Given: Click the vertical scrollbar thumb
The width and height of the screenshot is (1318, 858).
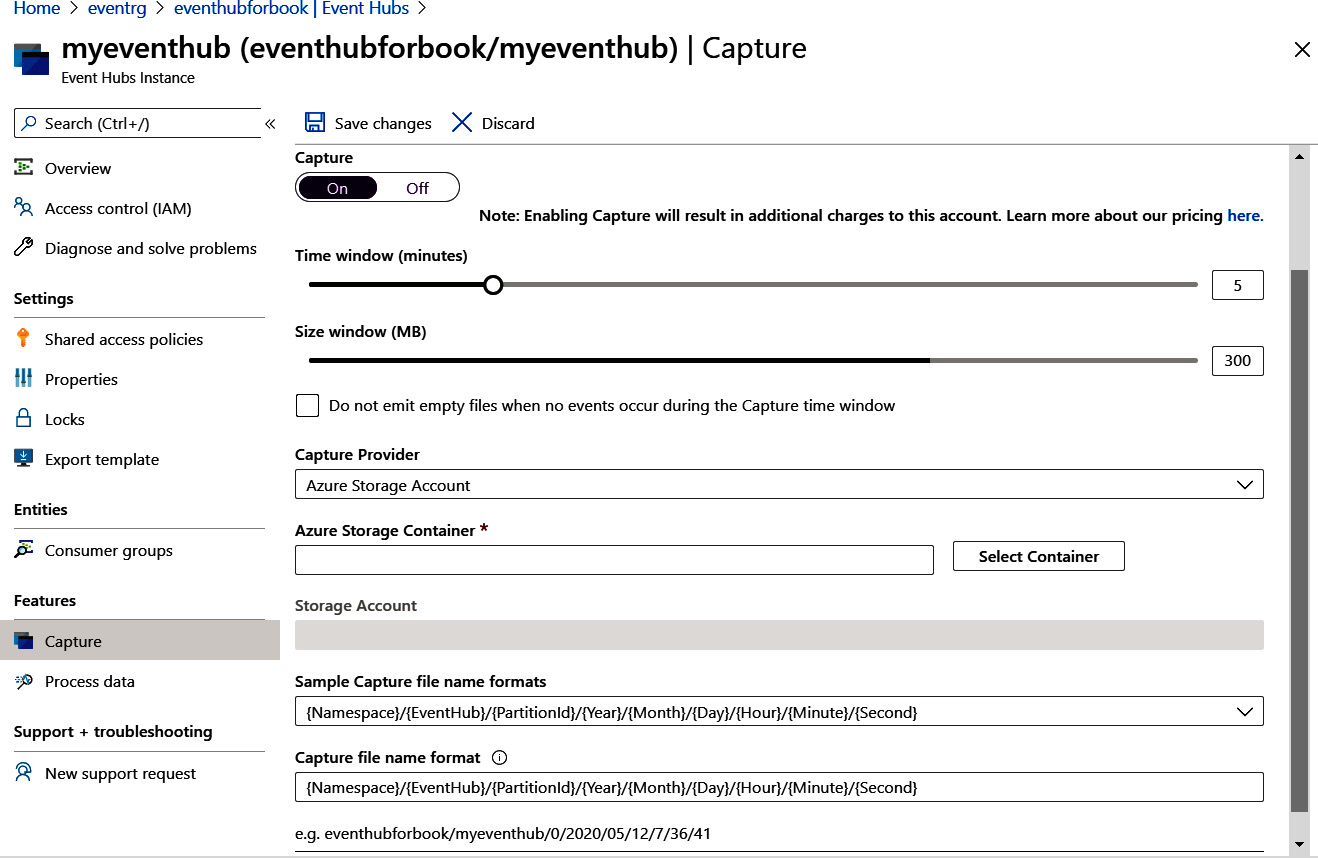Looking at the screenshot, I should 1299,540.
